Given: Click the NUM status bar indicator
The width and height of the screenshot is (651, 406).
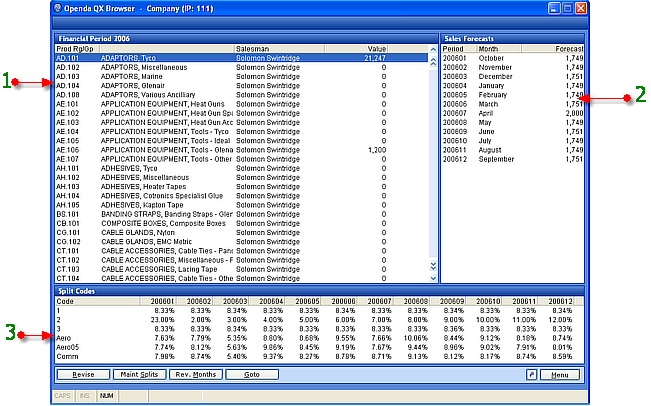Looking at the screenshot, I should [106, 396].
